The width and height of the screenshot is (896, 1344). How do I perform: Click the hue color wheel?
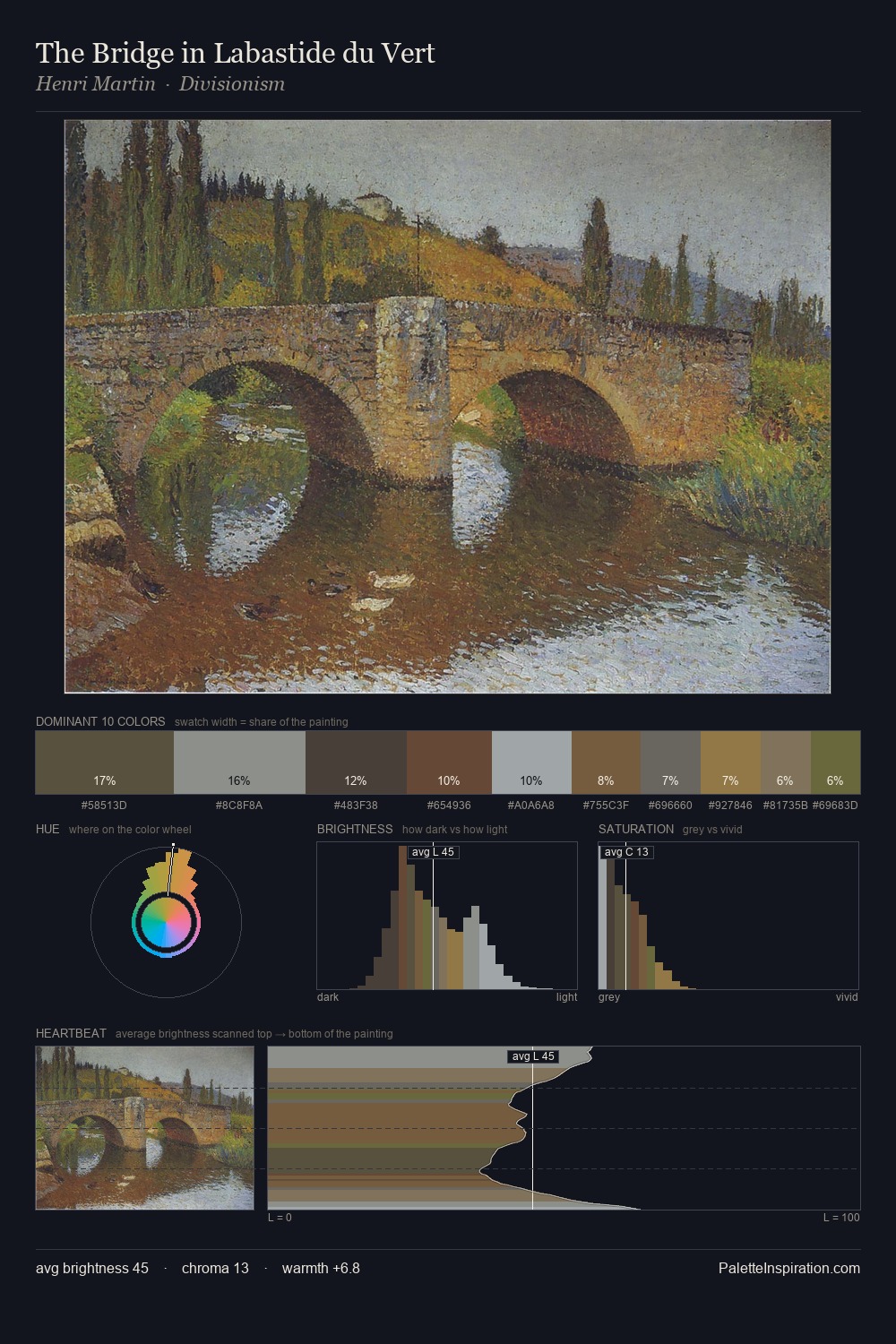click(167, 922)
